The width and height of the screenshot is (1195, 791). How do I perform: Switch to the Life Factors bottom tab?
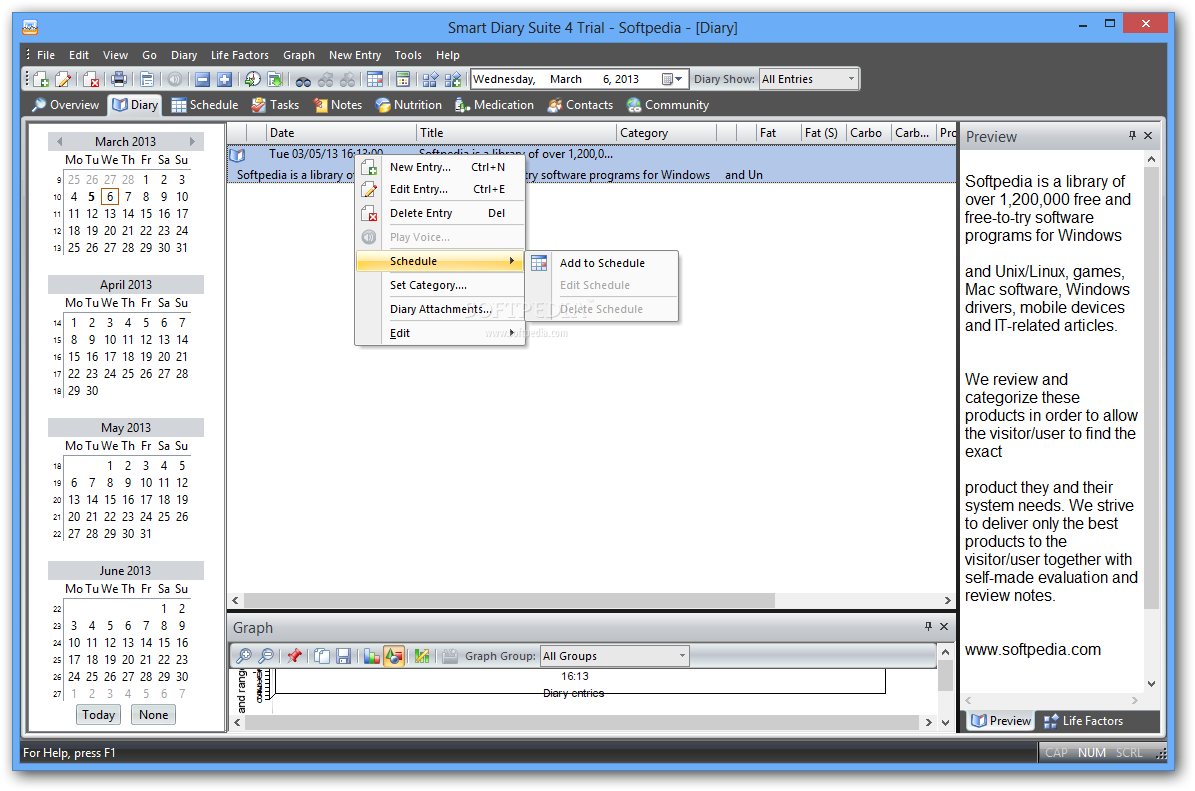(x=1083, y=721)
